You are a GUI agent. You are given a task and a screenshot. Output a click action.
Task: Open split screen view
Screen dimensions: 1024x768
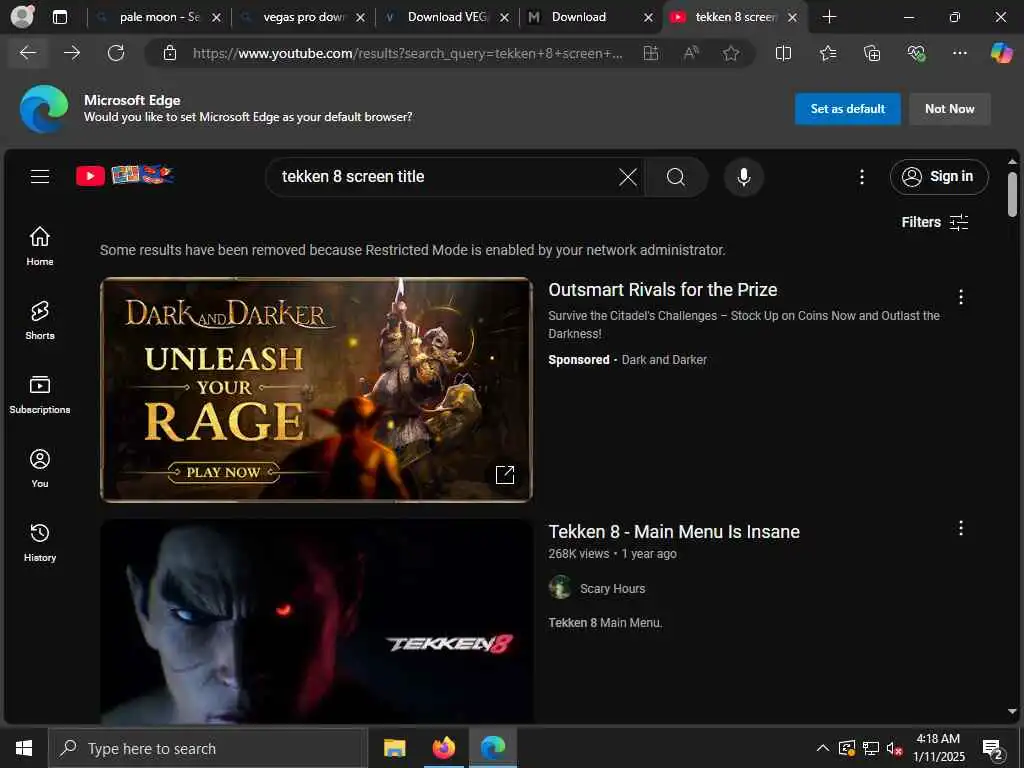[x=783, y=53]
